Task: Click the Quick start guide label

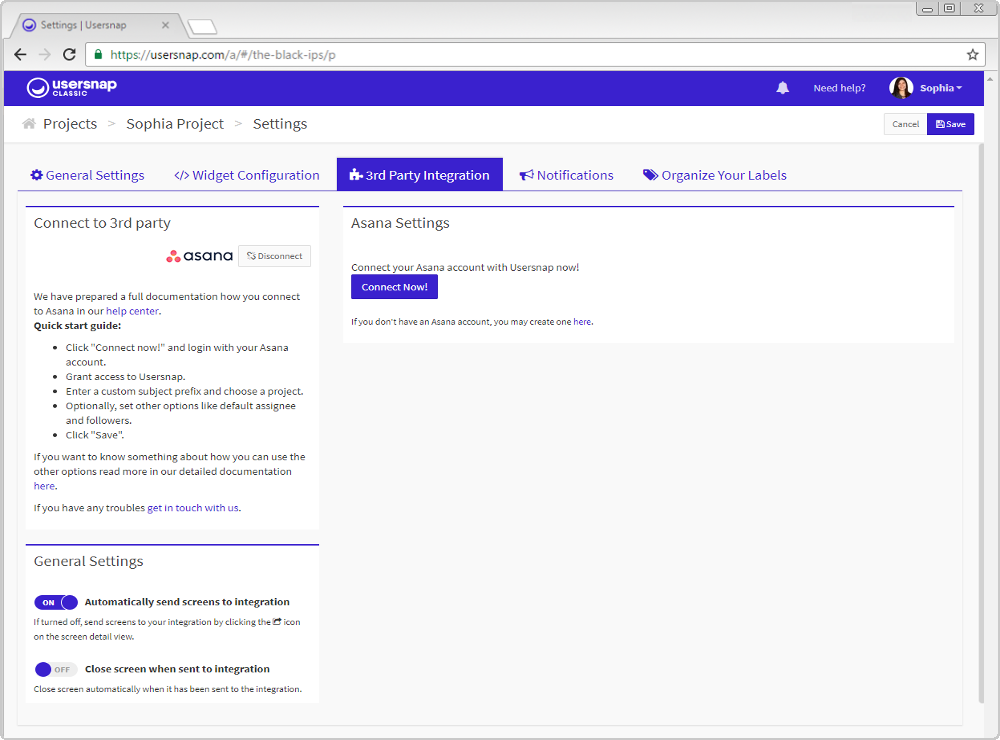Action: [x=77, y=326]
